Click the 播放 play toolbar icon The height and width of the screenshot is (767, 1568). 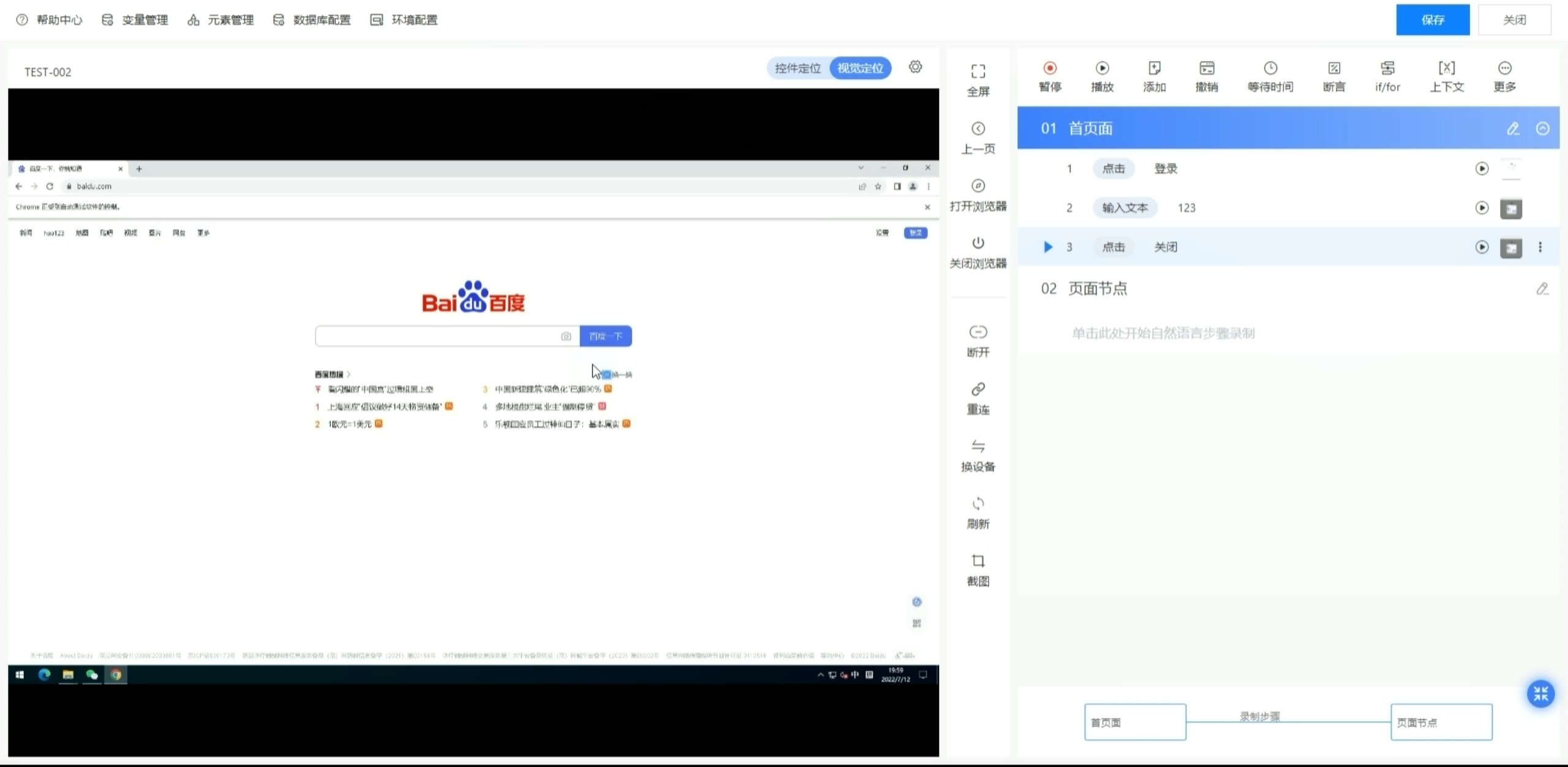point(1102,68)
